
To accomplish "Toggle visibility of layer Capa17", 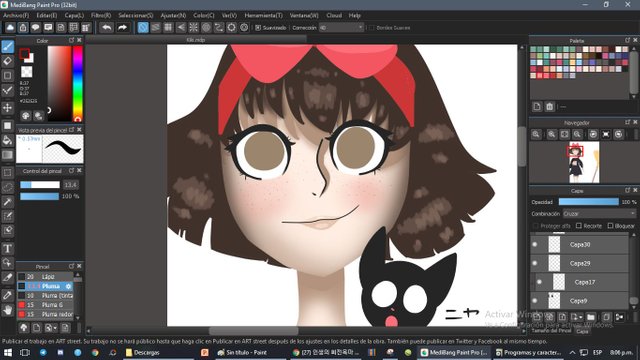I will pyautogui.click(x=539, y=282).
